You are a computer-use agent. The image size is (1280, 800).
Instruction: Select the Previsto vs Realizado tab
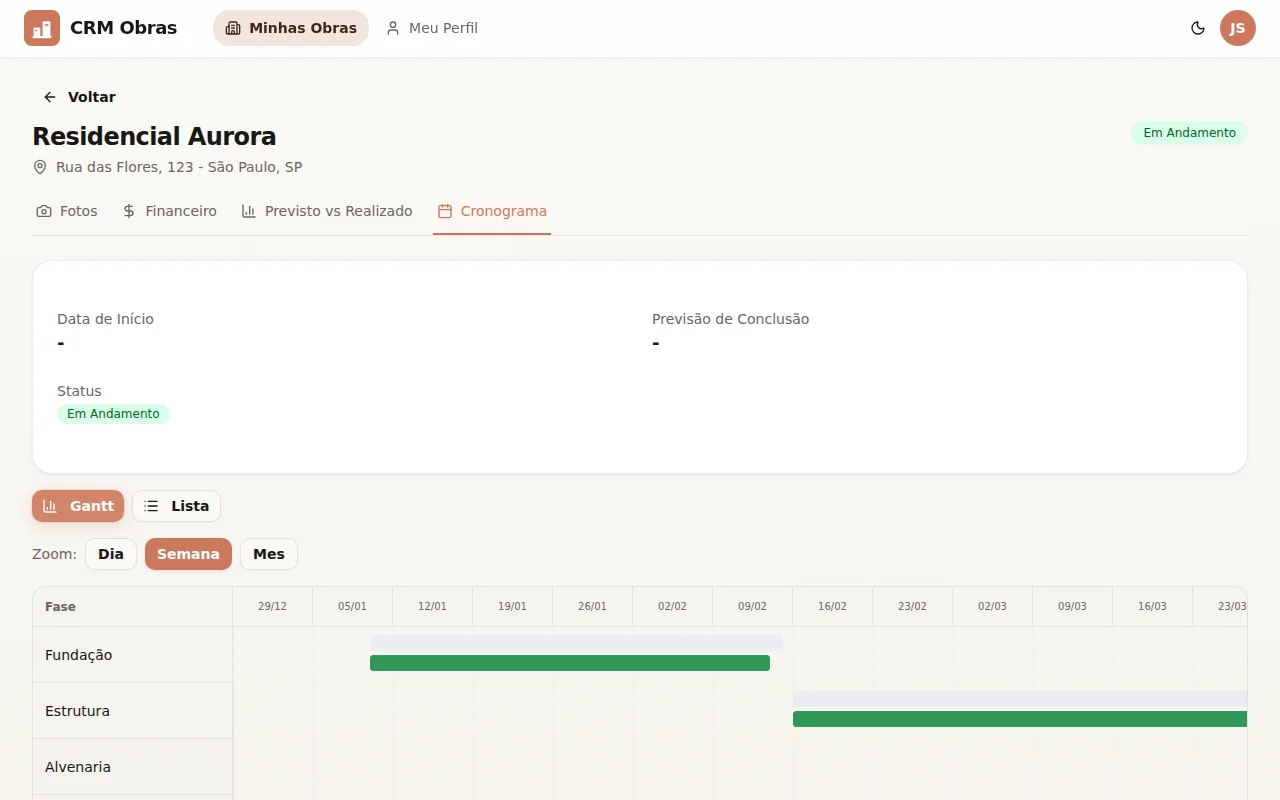click(327, 211)
